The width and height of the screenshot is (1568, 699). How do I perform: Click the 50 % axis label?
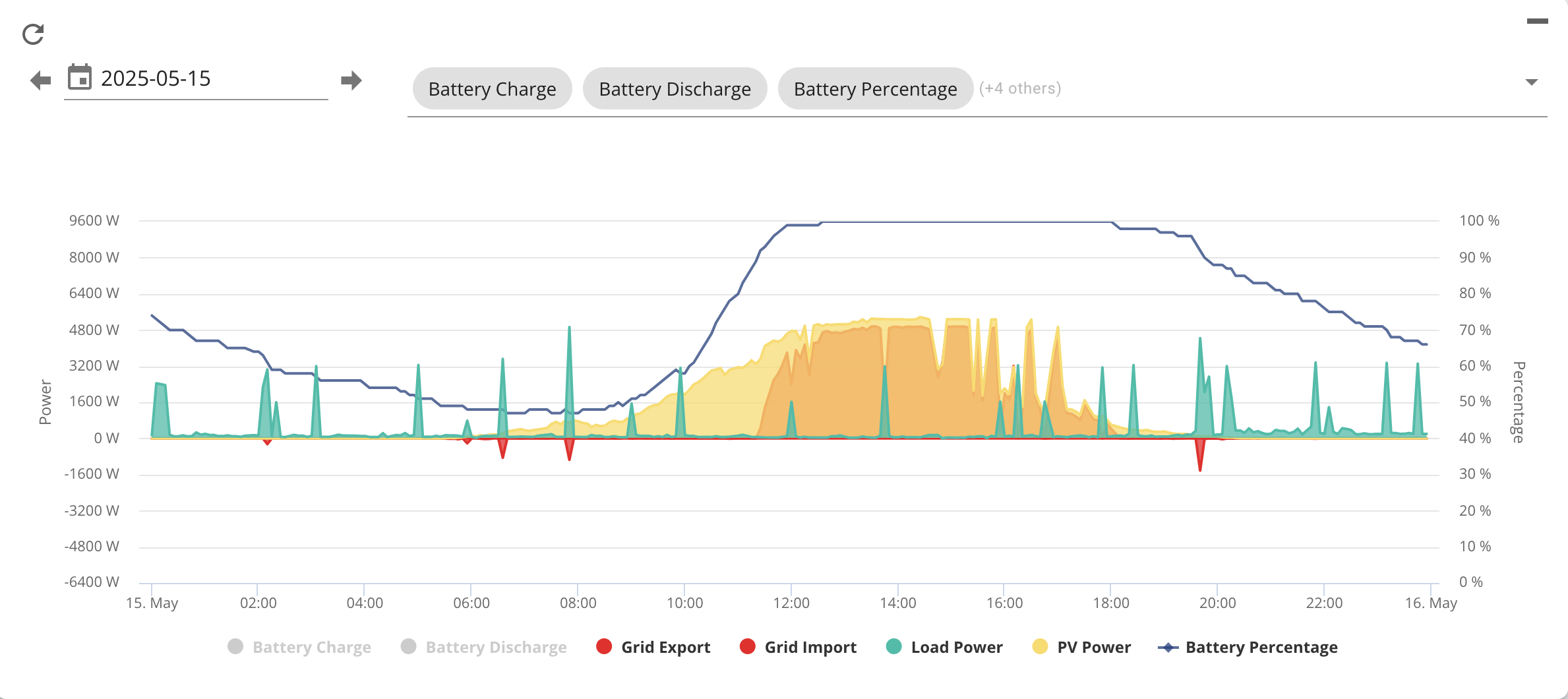click(x=1475, y=401)
